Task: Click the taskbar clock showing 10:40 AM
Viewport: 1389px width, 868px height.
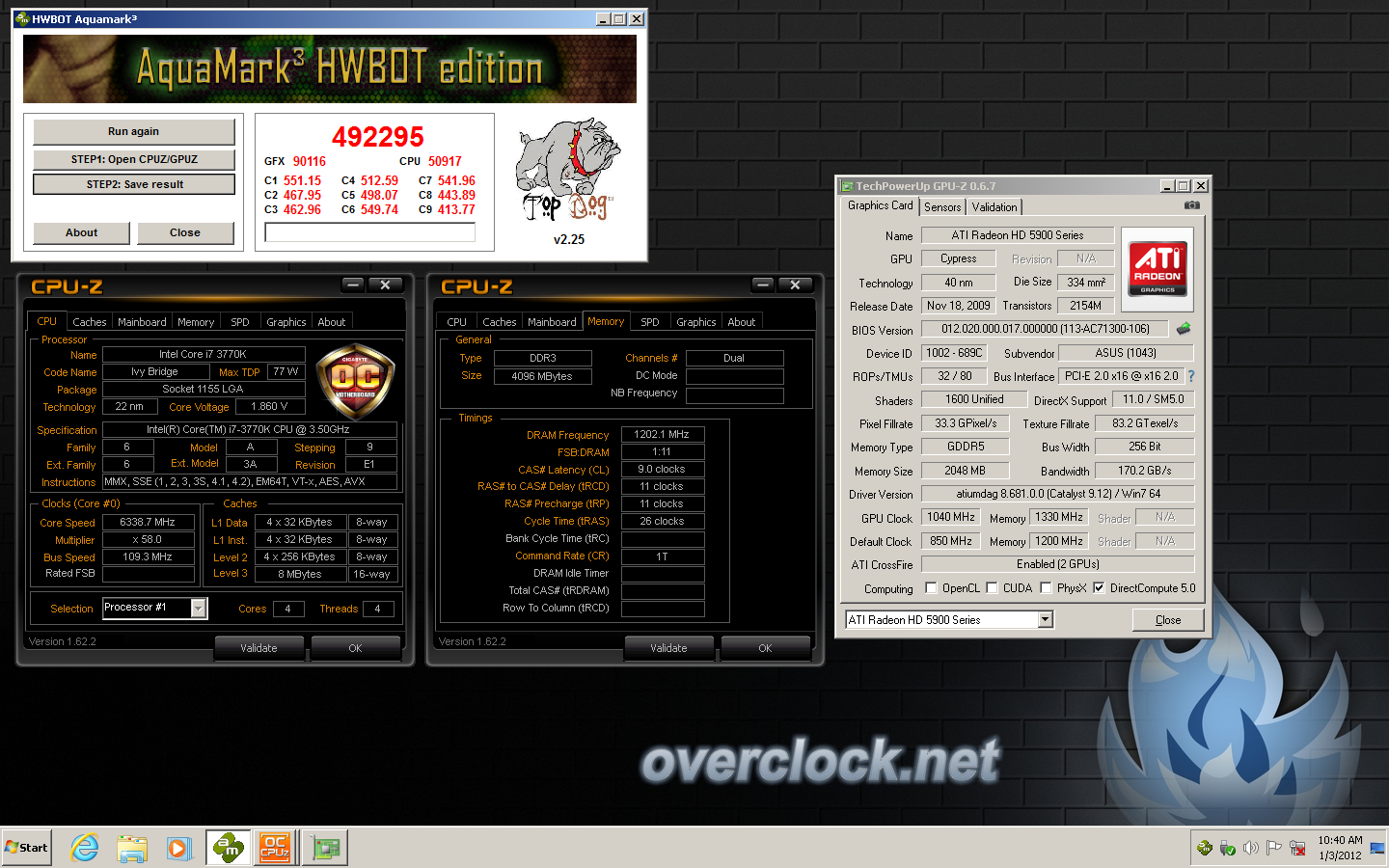Action: click(1340, 848)
